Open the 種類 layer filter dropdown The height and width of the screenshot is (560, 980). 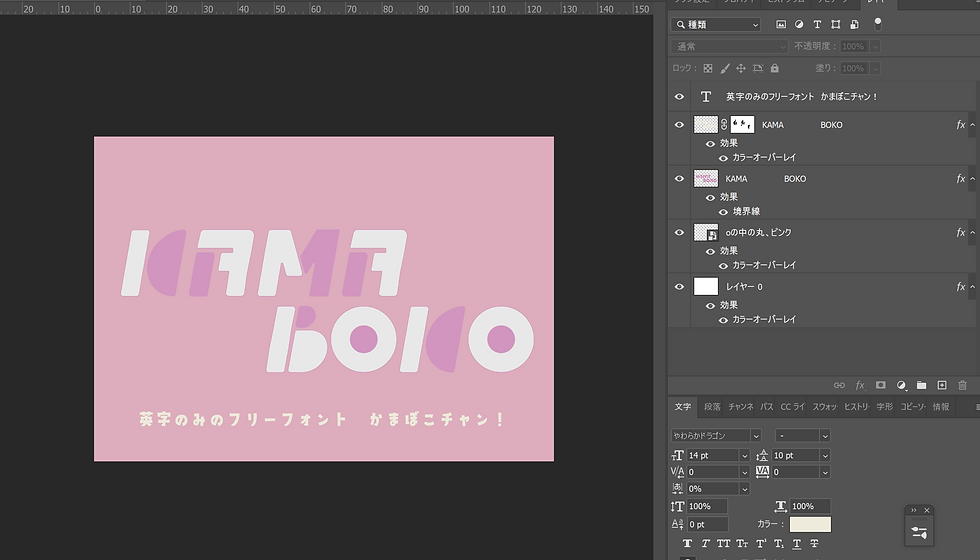(x=716, y=24)
